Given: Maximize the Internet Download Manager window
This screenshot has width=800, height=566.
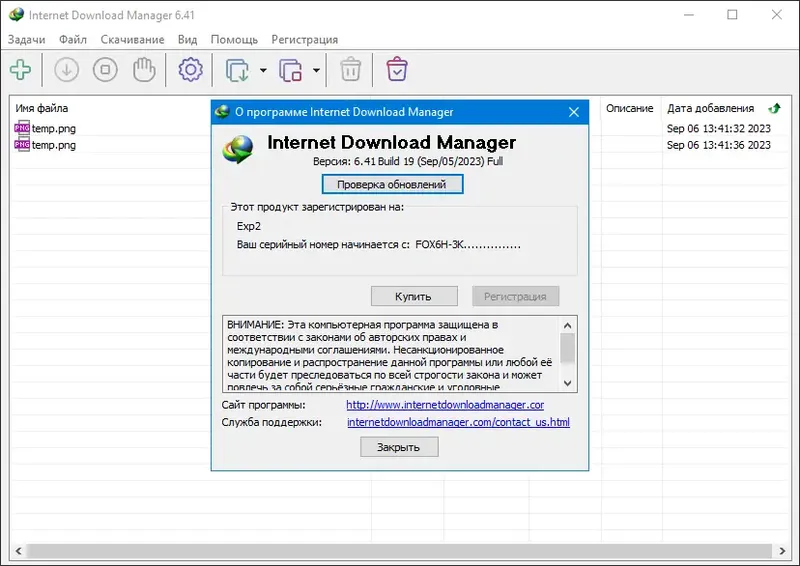Looking at the screenshot, I should click(x=733, y=15).
